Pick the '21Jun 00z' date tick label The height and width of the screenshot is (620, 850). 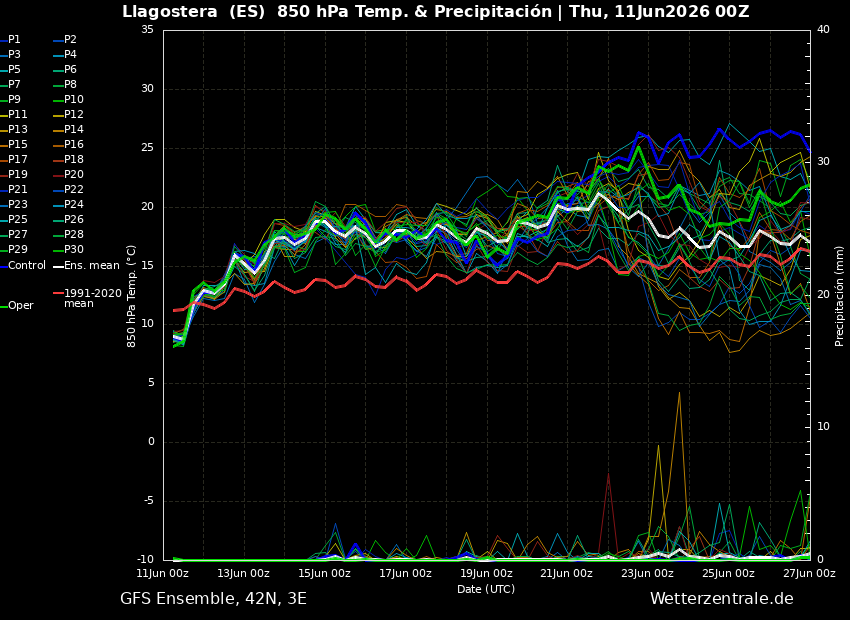[x=567, y=573]
